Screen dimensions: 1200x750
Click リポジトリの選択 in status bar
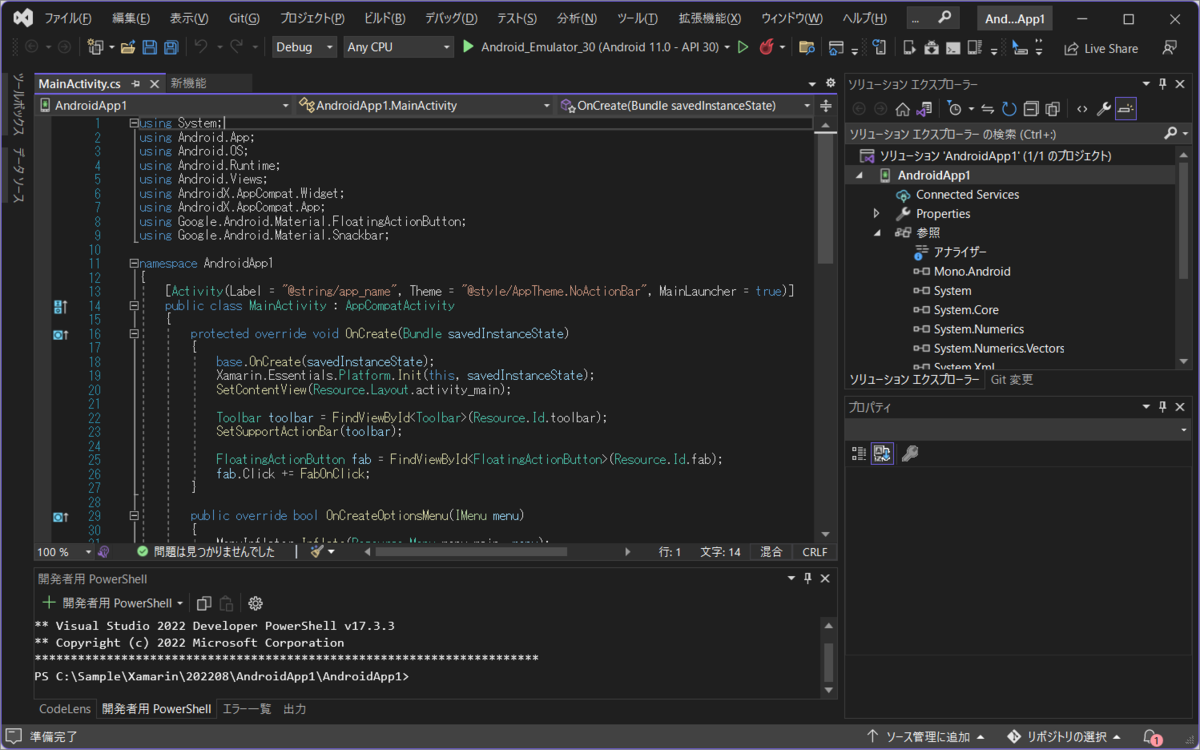pos(1064,737)
